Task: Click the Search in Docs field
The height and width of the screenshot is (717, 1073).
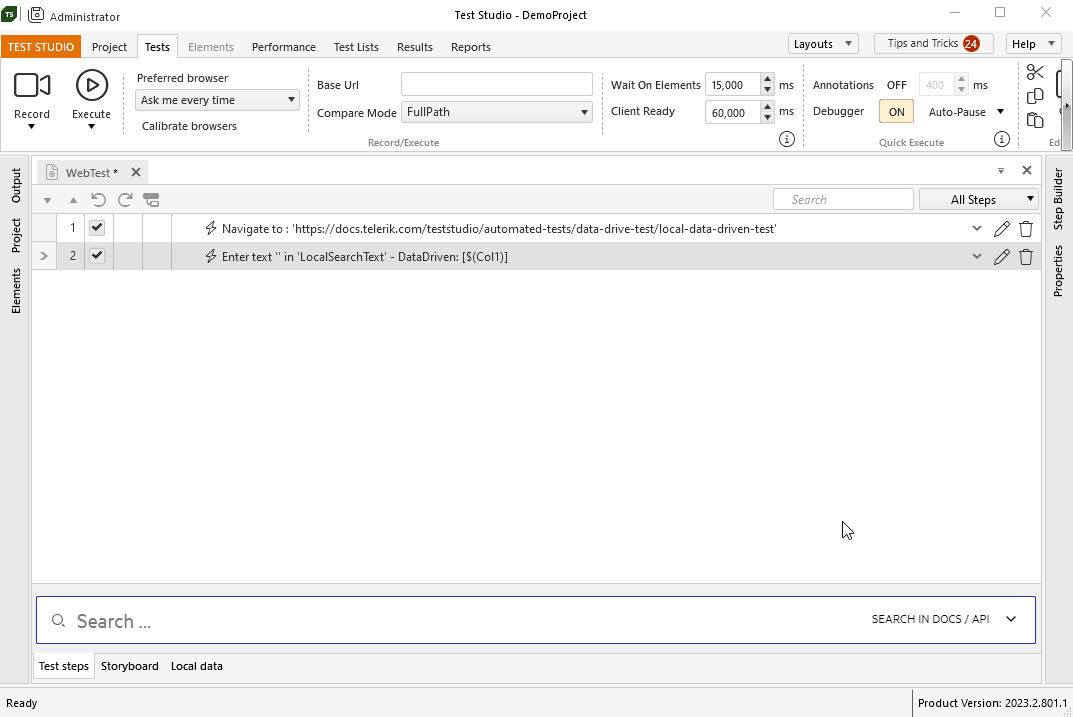Action: (x=536, y=620)
